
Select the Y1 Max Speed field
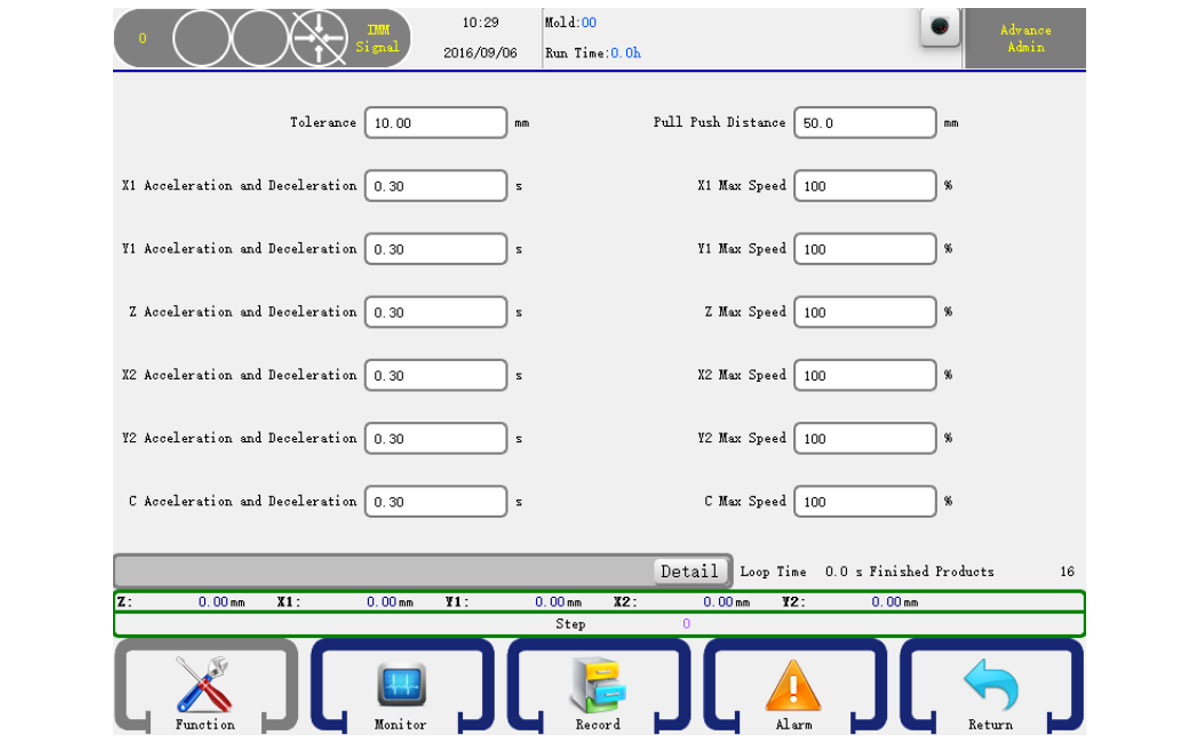(x=865, y=249)
